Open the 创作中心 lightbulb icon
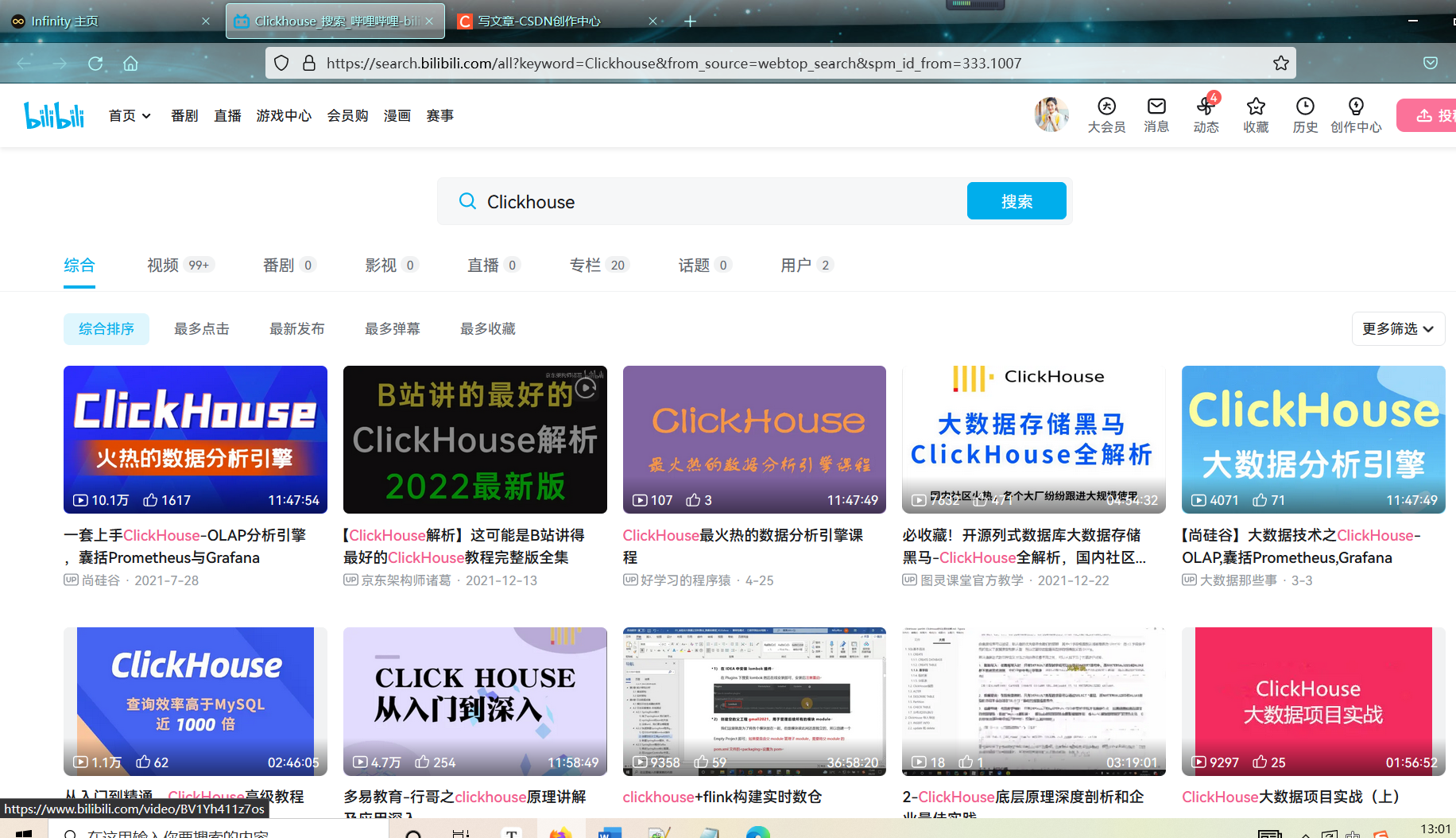The image size is (1456, 838). [1356, 115]
